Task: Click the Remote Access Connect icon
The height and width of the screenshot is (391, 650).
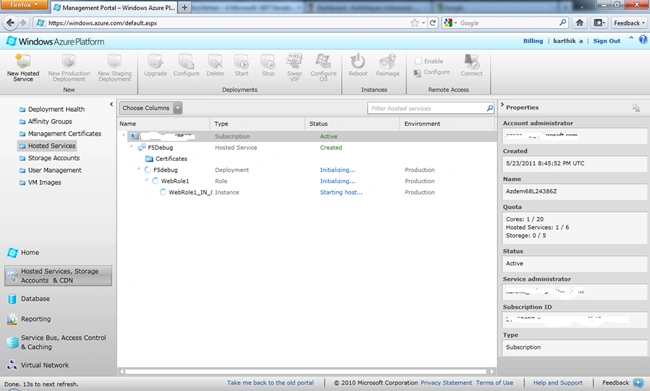Action: pyautogui.click(x=472, y=61)
